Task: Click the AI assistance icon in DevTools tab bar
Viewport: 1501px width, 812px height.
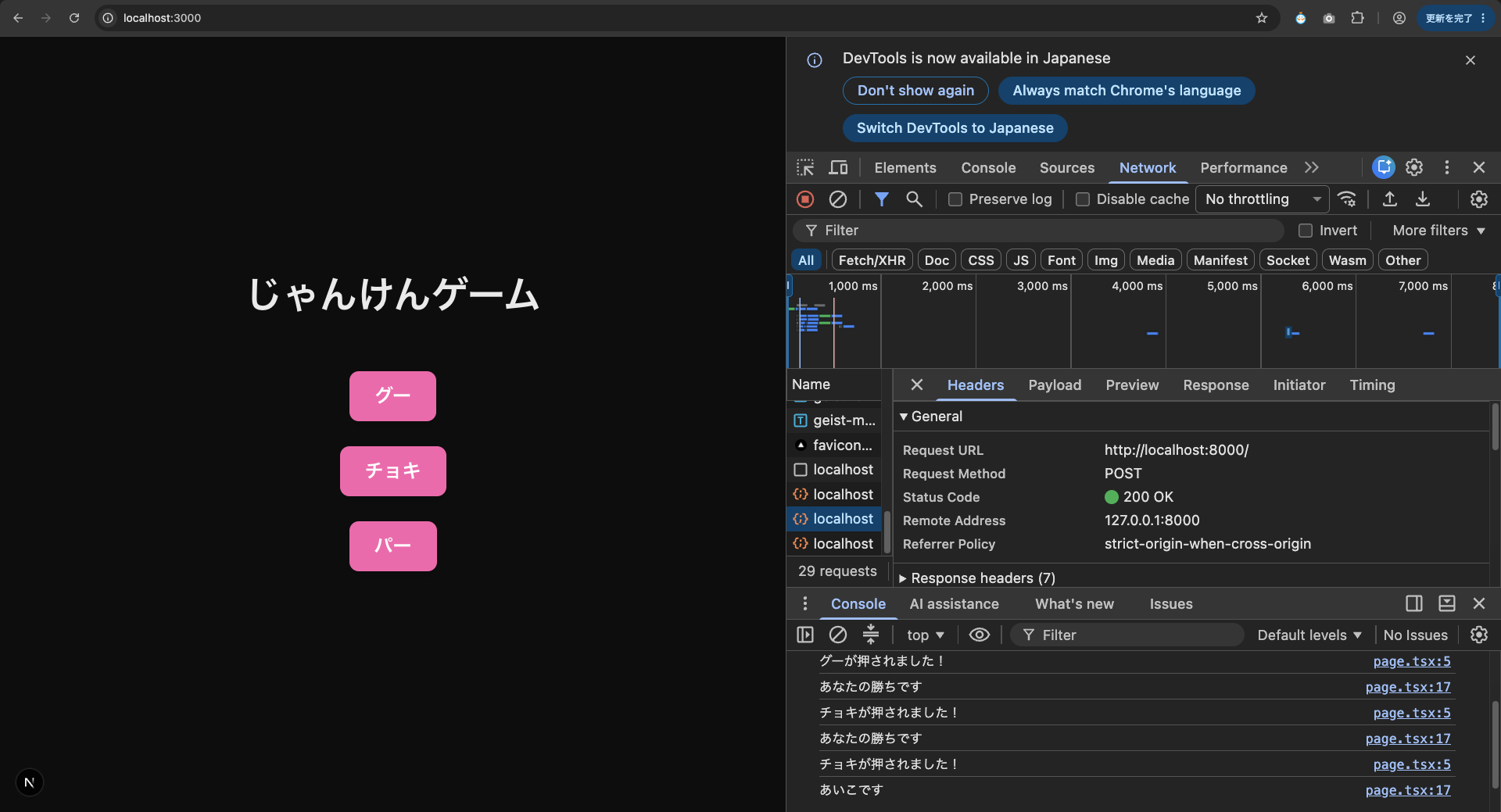Action: 1384,167
